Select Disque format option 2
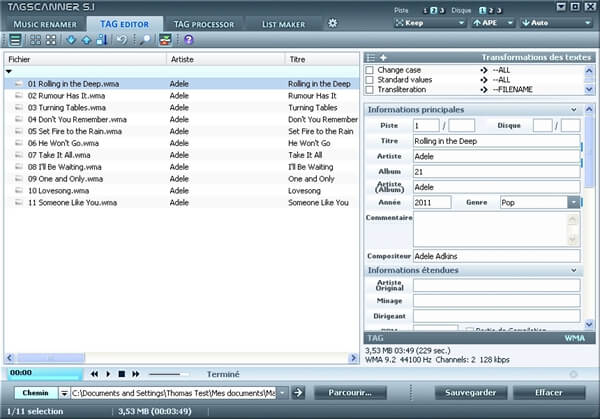This screenshot has width=600, height=419. [x=491, y=11]
